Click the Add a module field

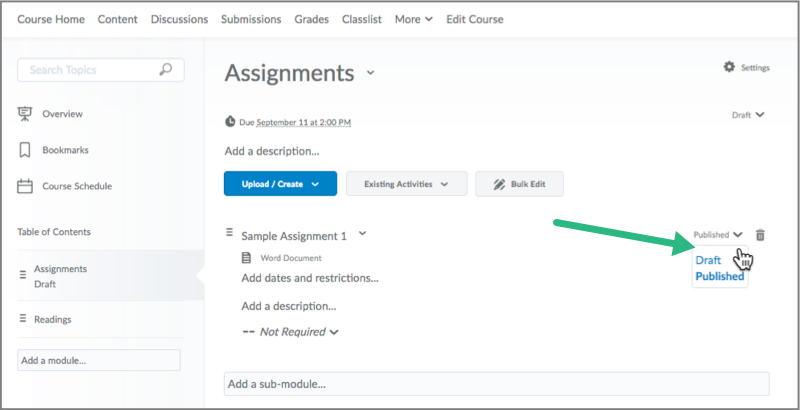coord(98,360)
